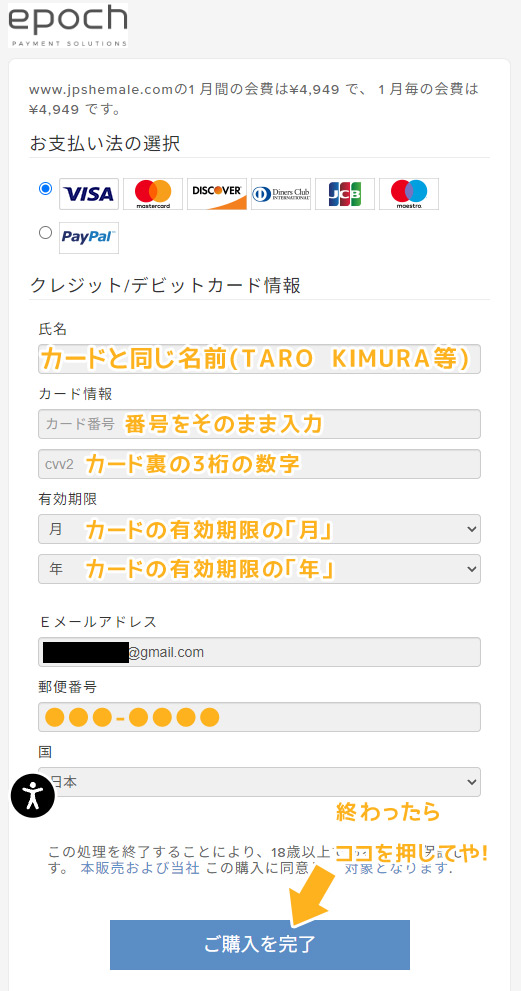Screen dimensions: 521x991
Task: Focus the postal code field
Action: 259,717
